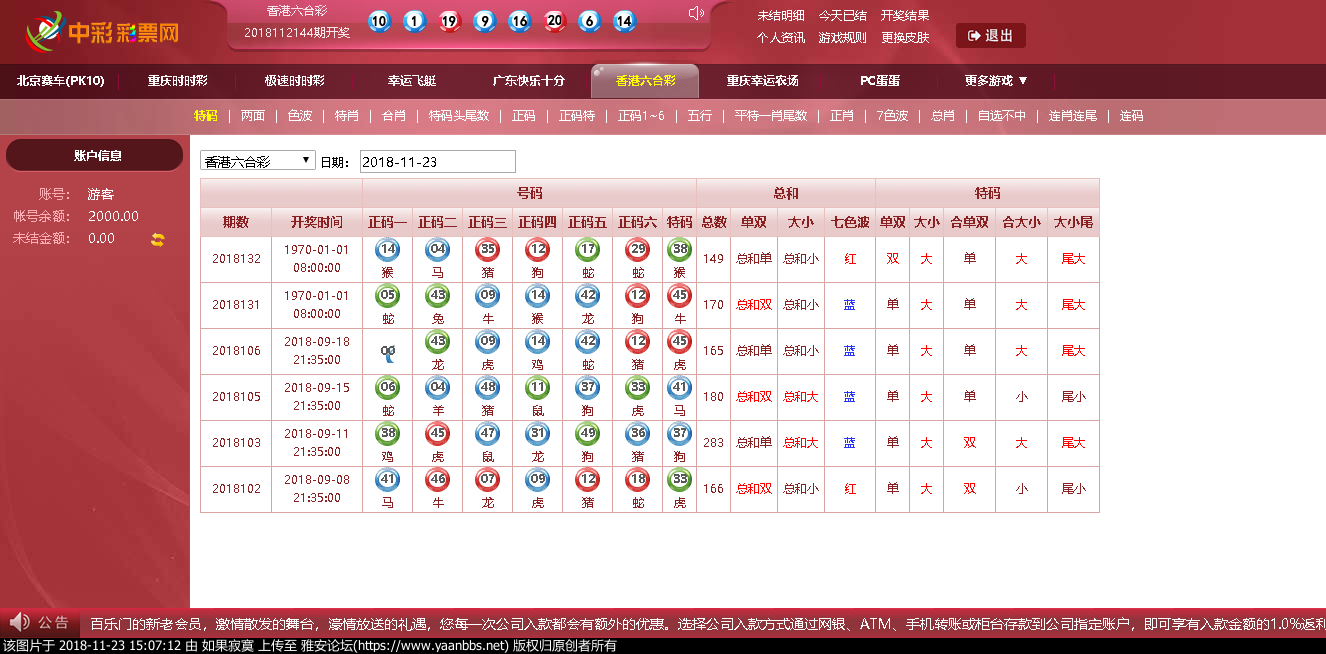Viewport: 1326px width, 654px height.
Task: Click ball 14 in row 2018132 正码一
Action: click(387, 250)
